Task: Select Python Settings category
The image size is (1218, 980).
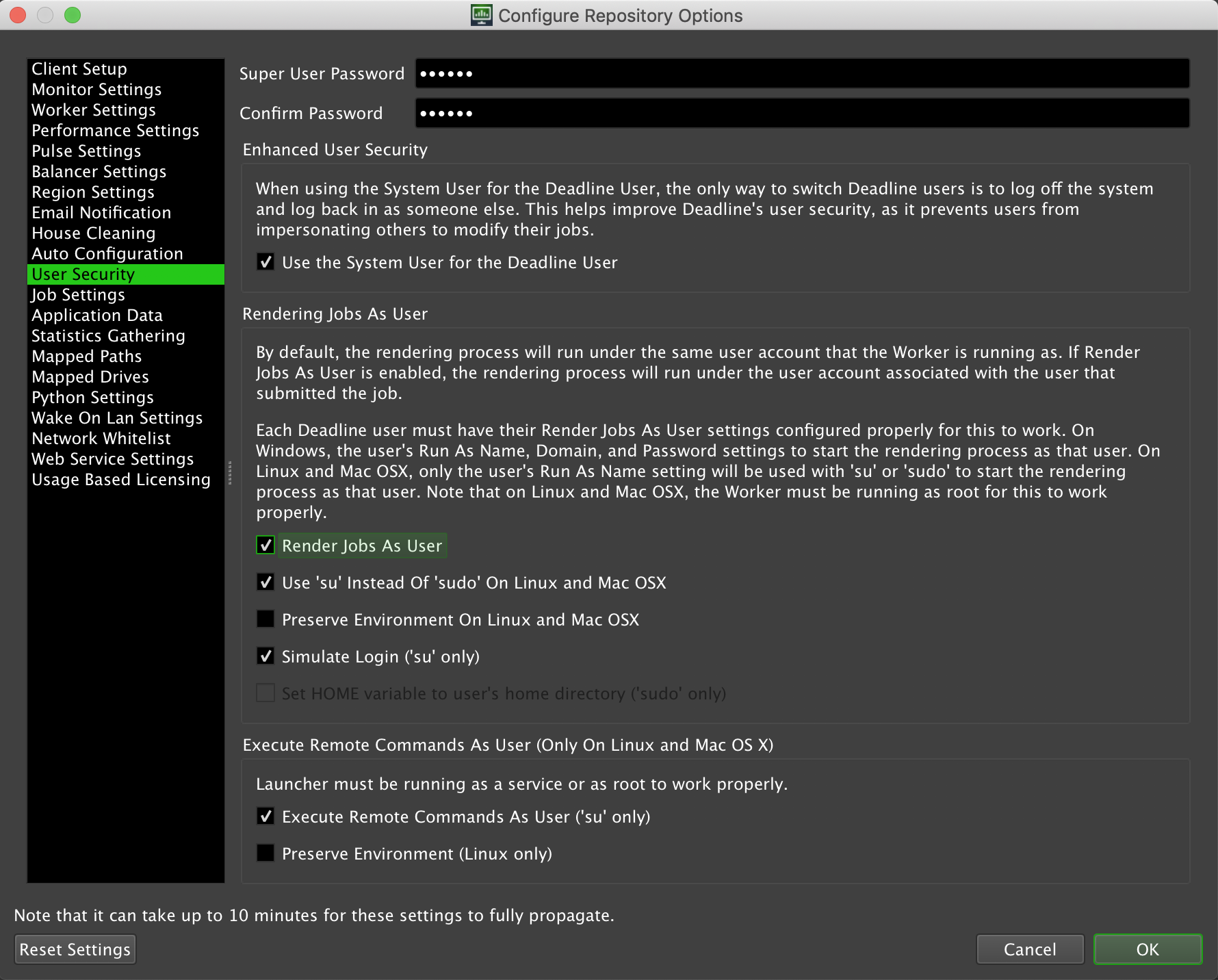Action: click(x=126, y=398)
